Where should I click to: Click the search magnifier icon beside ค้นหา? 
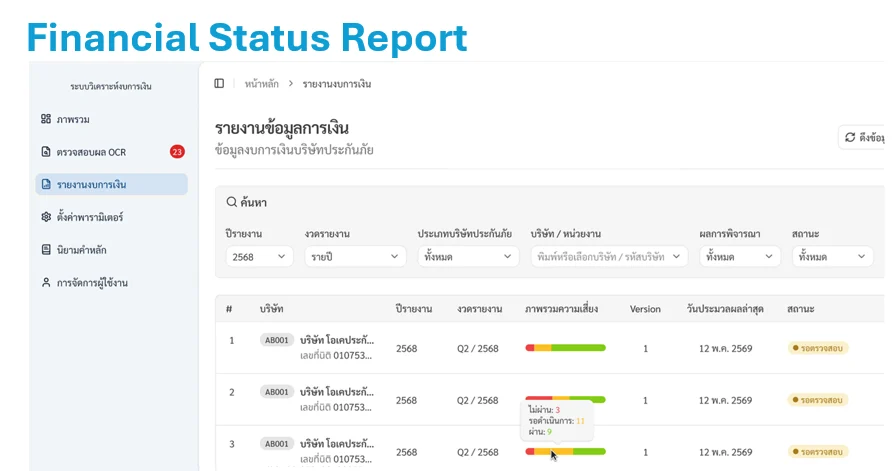[231, 202]
